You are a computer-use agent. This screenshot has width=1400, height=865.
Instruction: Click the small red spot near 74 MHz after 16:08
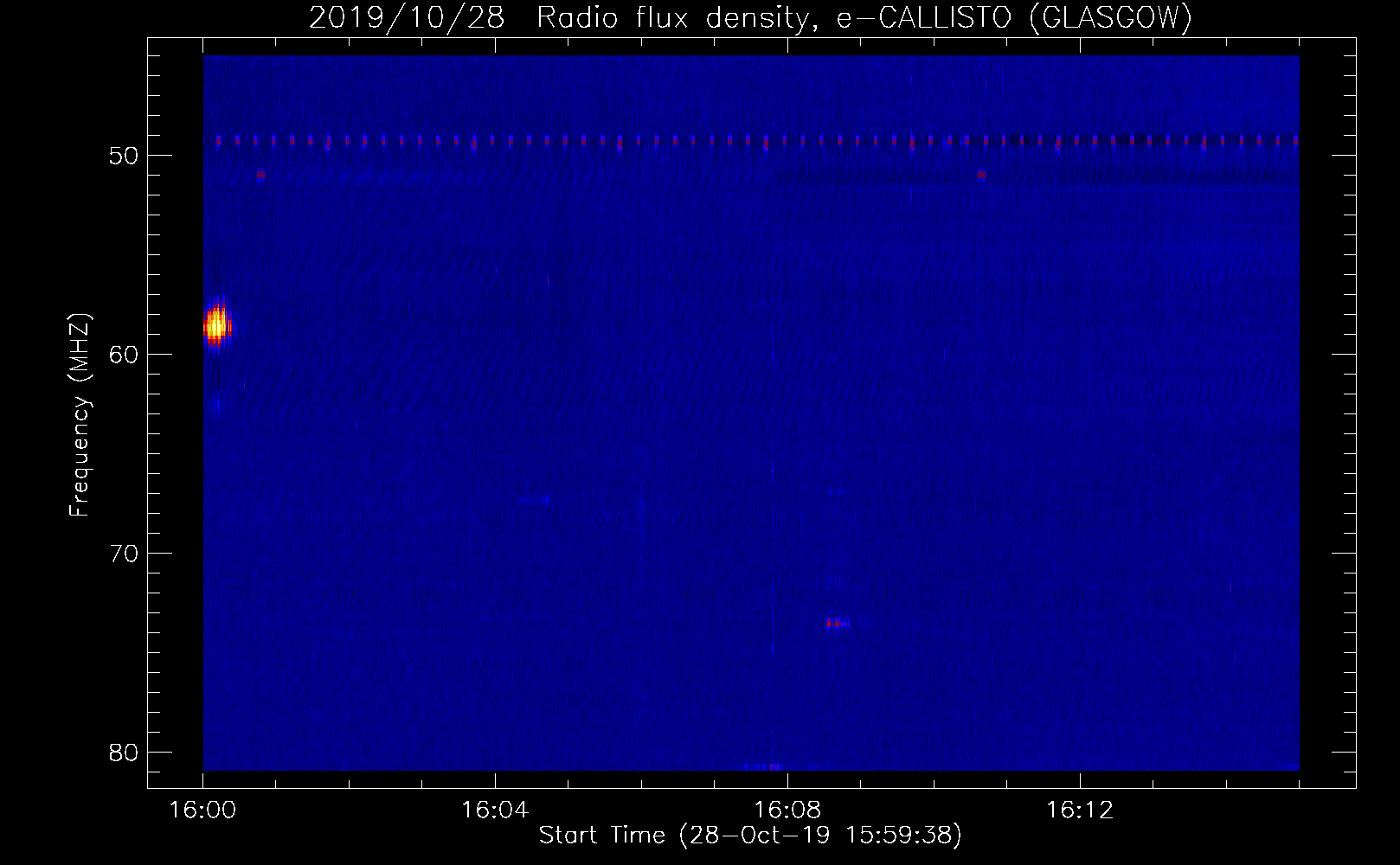(x=837, y=623)
